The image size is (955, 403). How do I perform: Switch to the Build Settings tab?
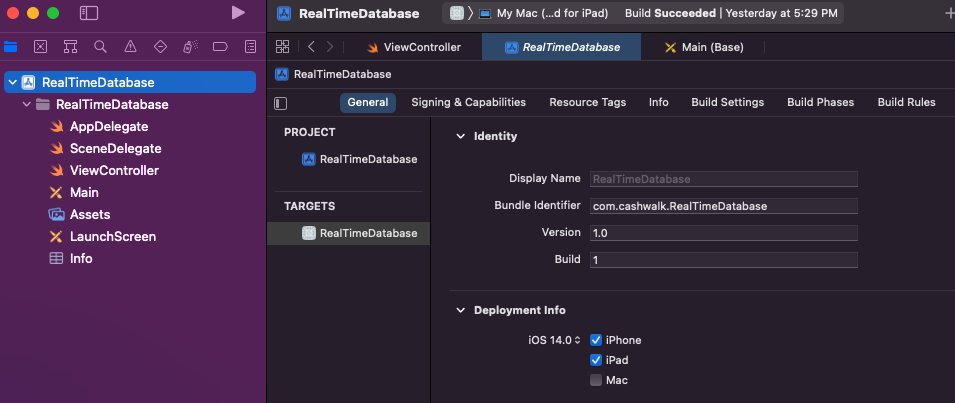point(727,102)
